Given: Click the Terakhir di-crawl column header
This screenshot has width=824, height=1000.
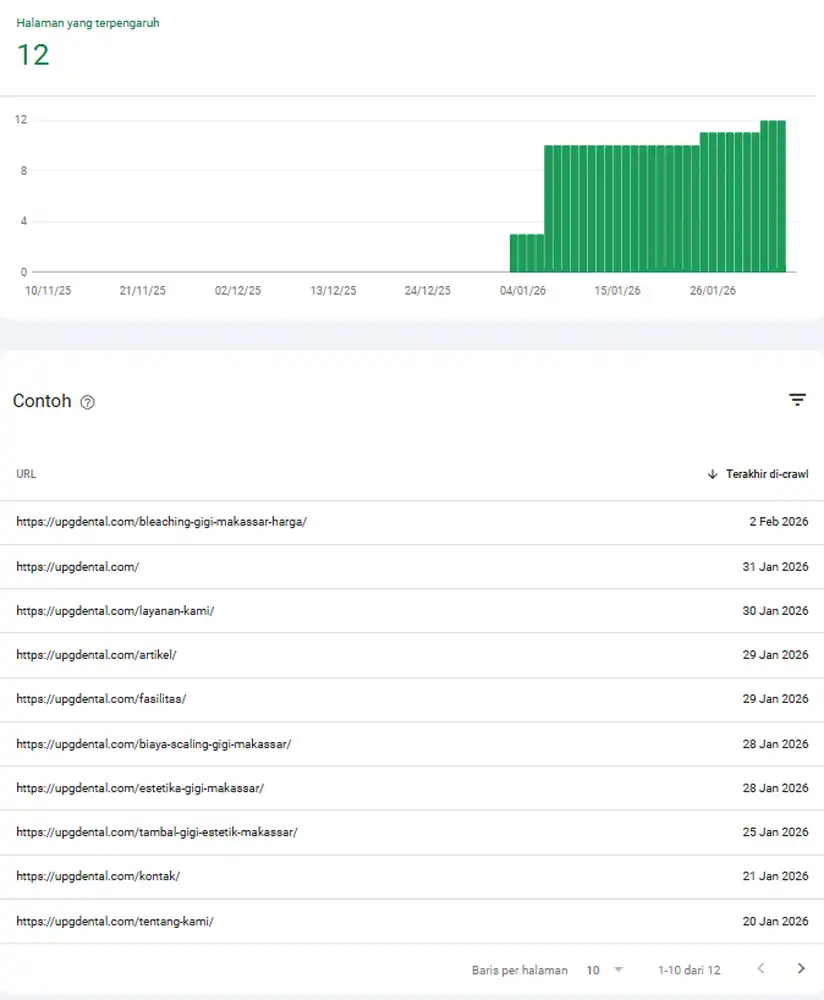Looking at the screenshot, I should click(767, 474).
